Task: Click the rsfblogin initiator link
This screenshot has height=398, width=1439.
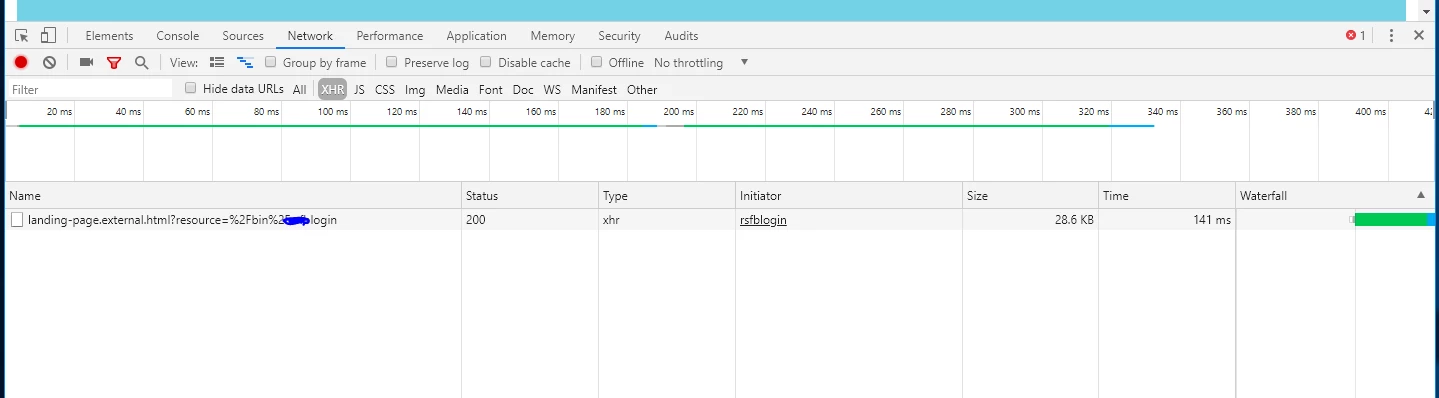Action: pyautogui.click(x=763, y=220)
